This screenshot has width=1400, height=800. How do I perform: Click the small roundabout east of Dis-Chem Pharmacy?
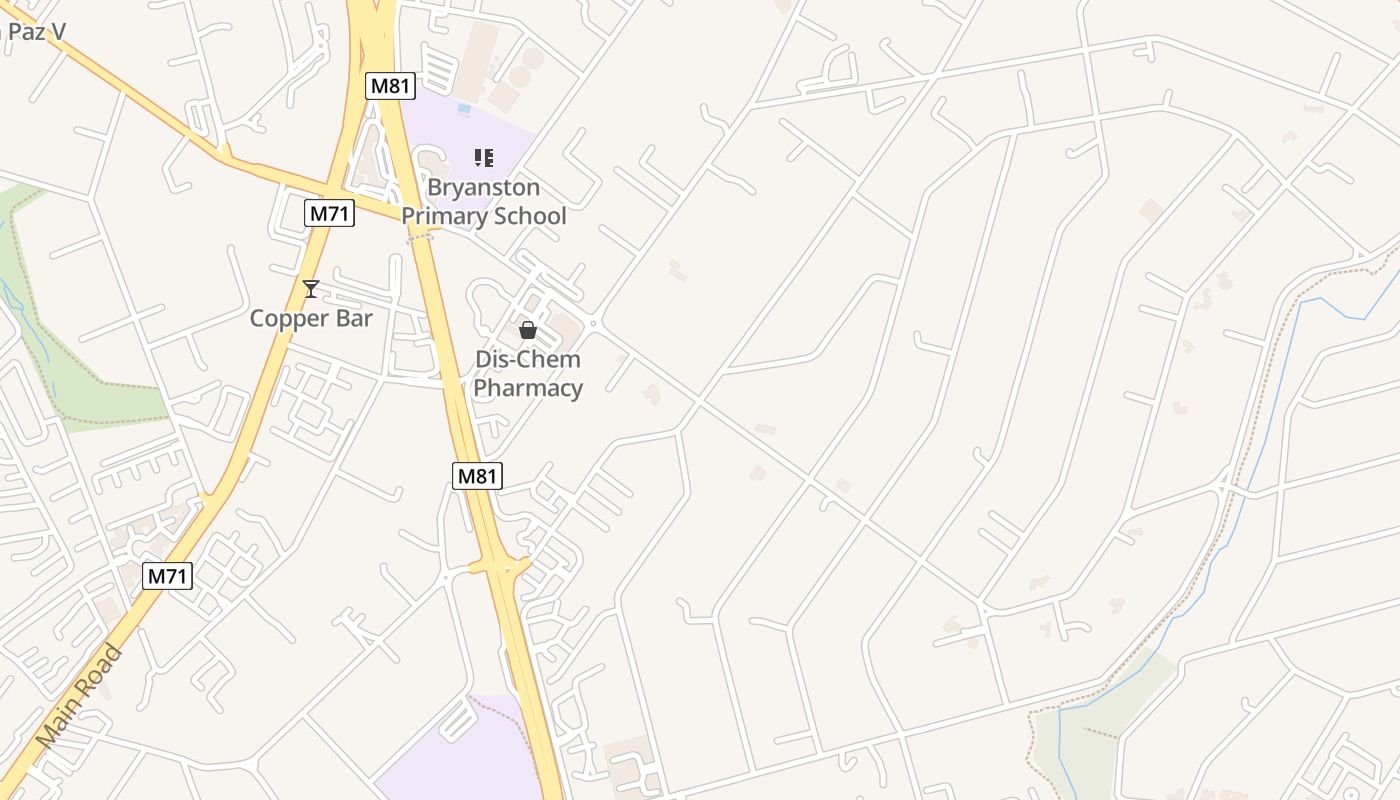coord(593,323)
